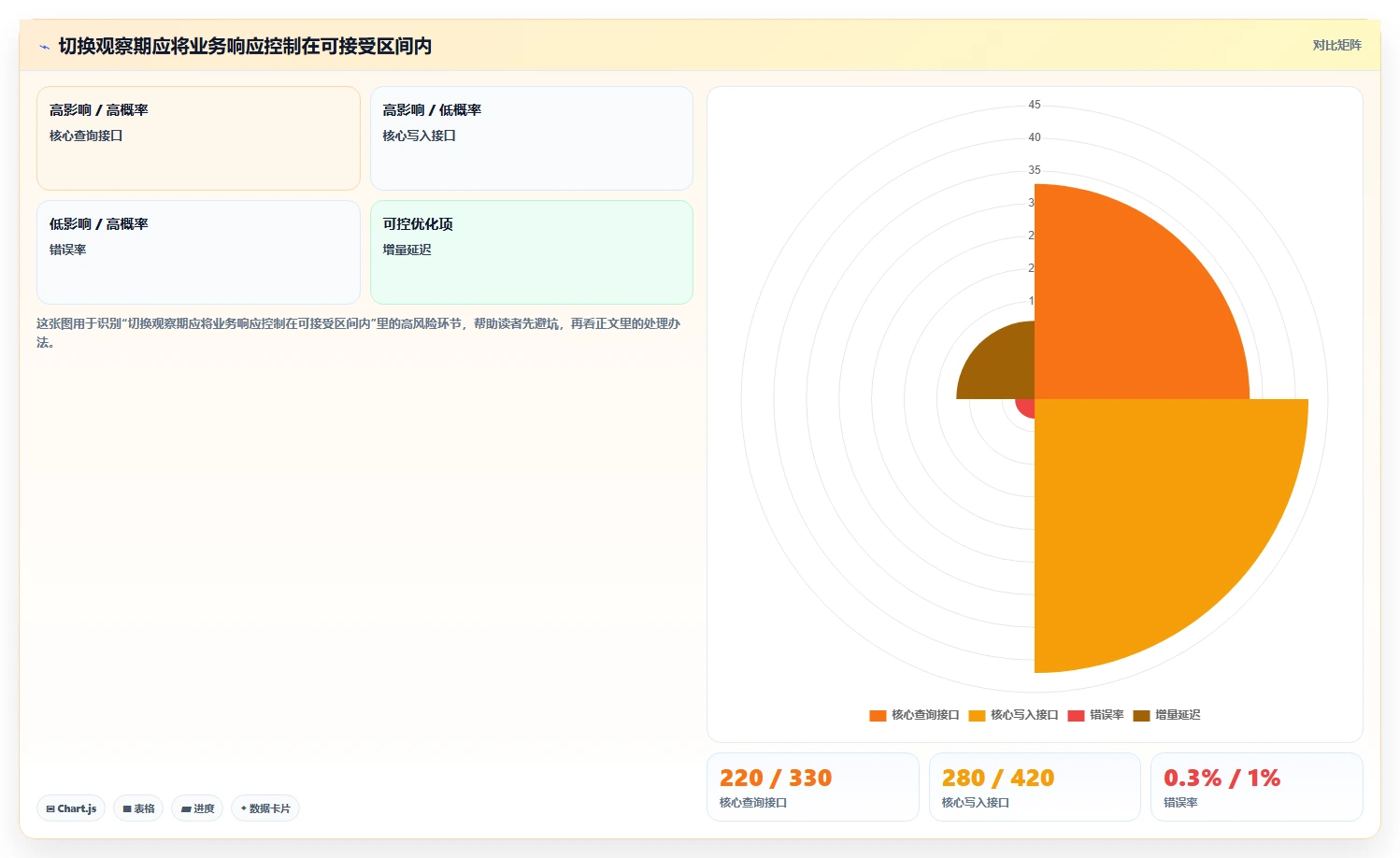The width and height of the screenshot is (1400, 858).
Task: Click the axis label 40
Action: 1035,137
